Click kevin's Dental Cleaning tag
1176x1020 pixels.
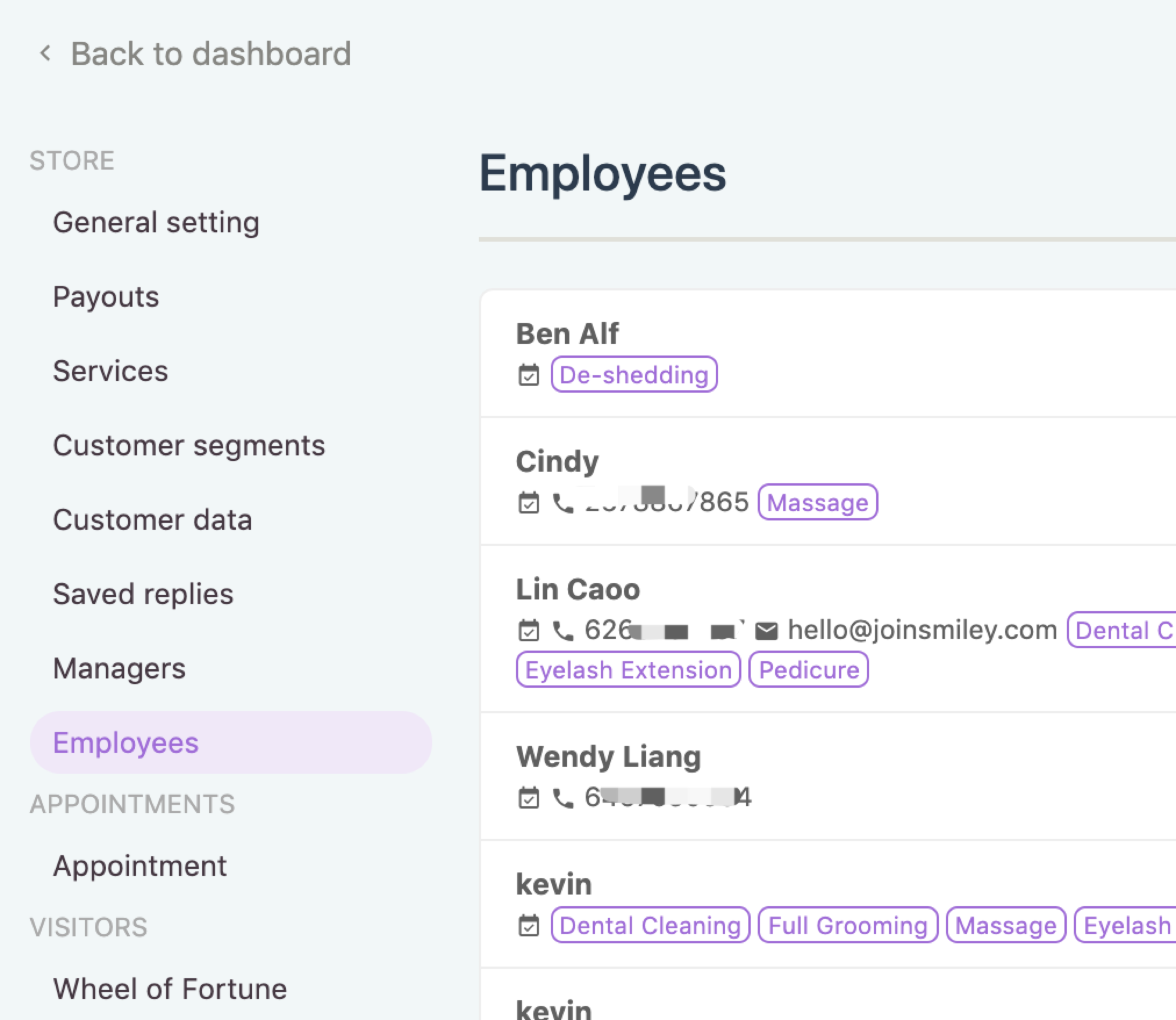(650, 925)
